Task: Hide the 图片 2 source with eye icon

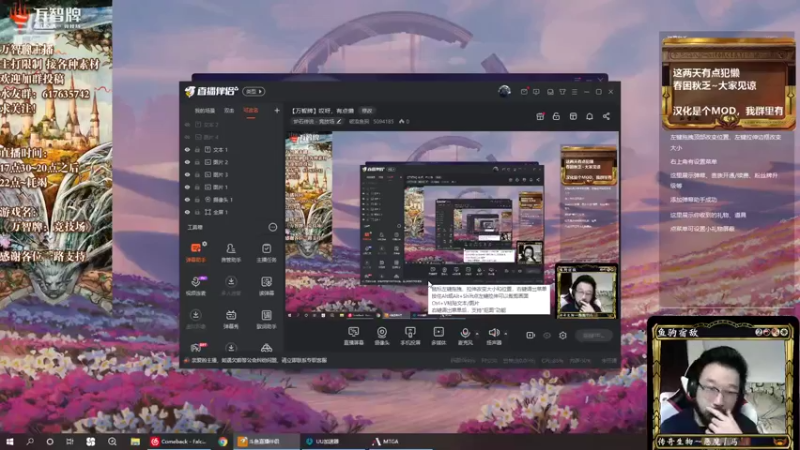Action: [x=187, y=162]
